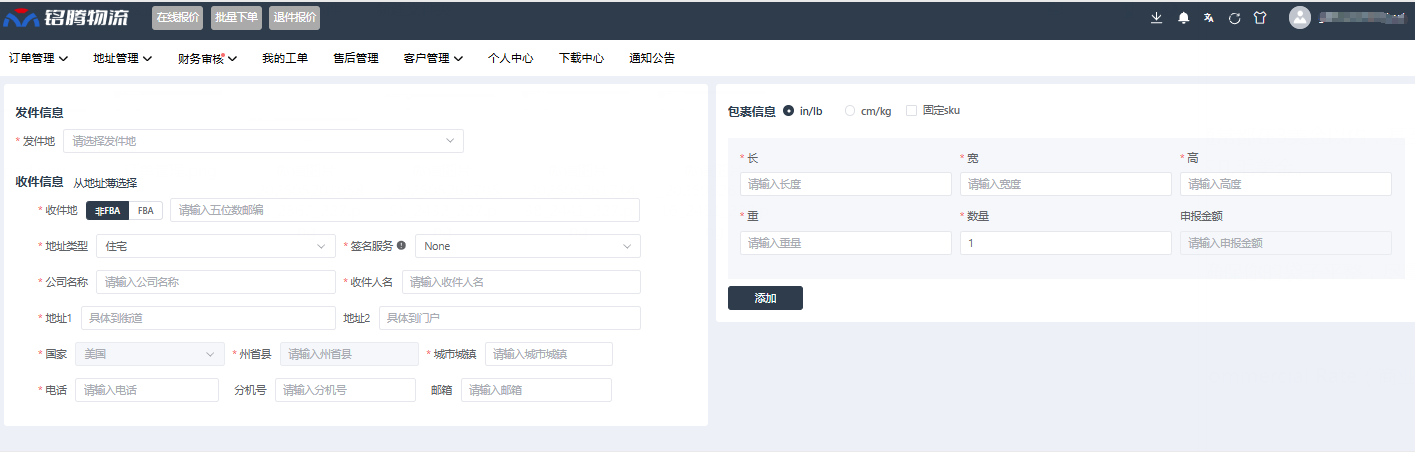Click the refresh icon in header
1415x452 pixels.
(x=1234, y=18)
